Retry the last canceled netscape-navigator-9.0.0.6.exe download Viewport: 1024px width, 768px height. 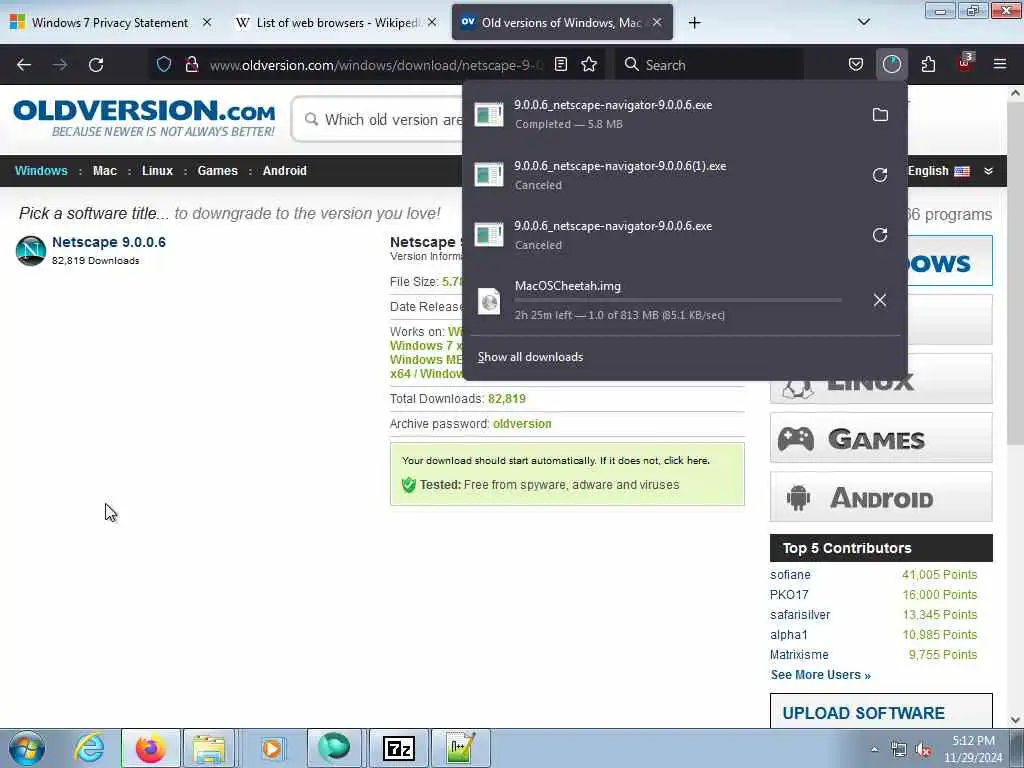coord(880,235)
